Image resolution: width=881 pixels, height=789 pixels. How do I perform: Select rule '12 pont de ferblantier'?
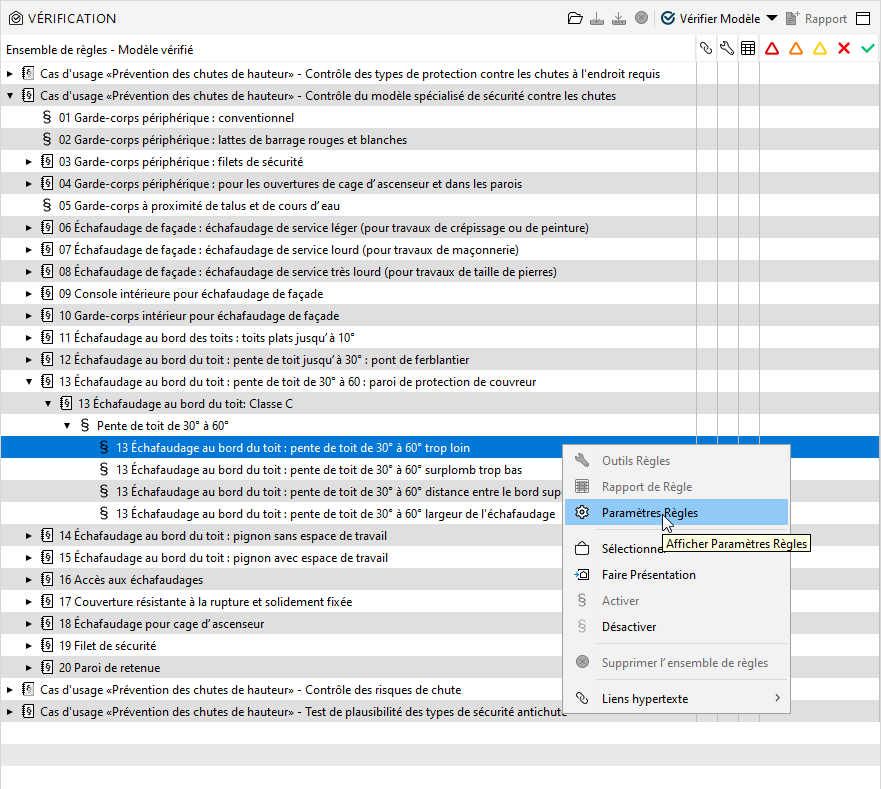point(264,360)
